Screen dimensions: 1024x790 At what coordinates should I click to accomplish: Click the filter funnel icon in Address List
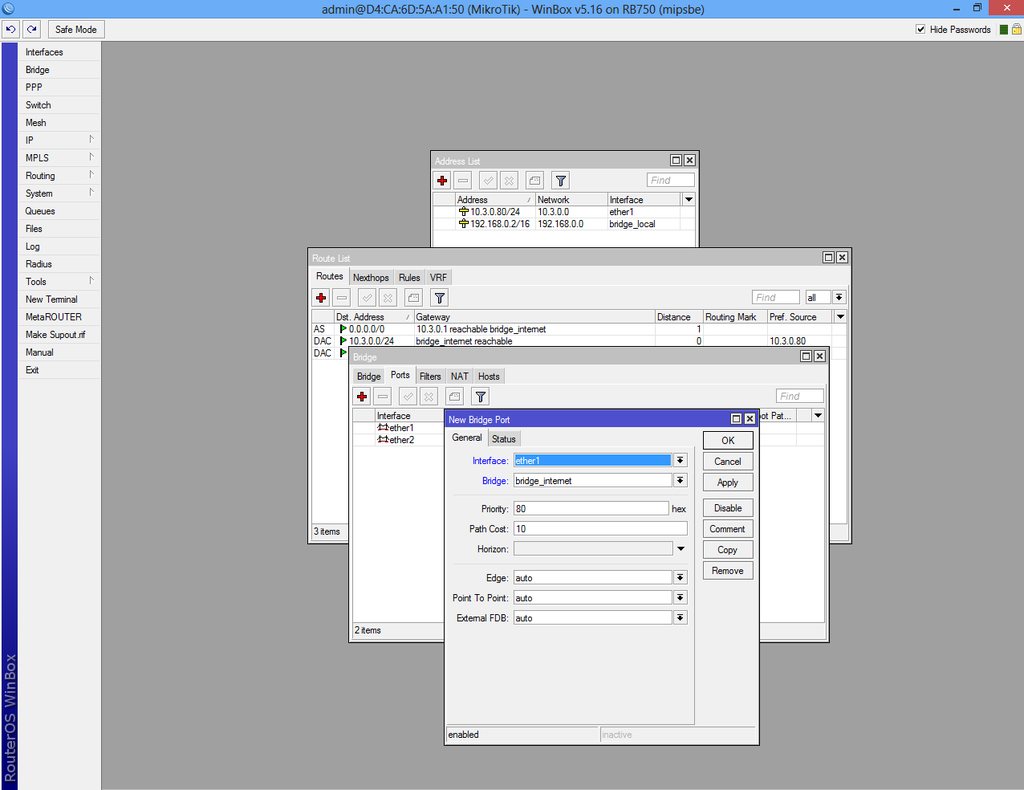pyautogui.click(x=561, y=181)
